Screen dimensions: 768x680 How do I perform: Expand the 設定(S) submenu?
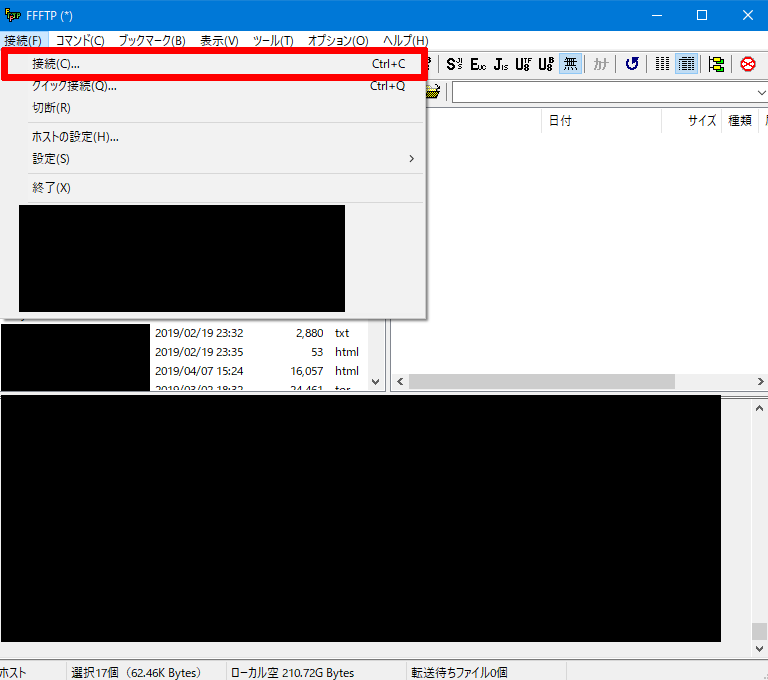tap(214, 159)
